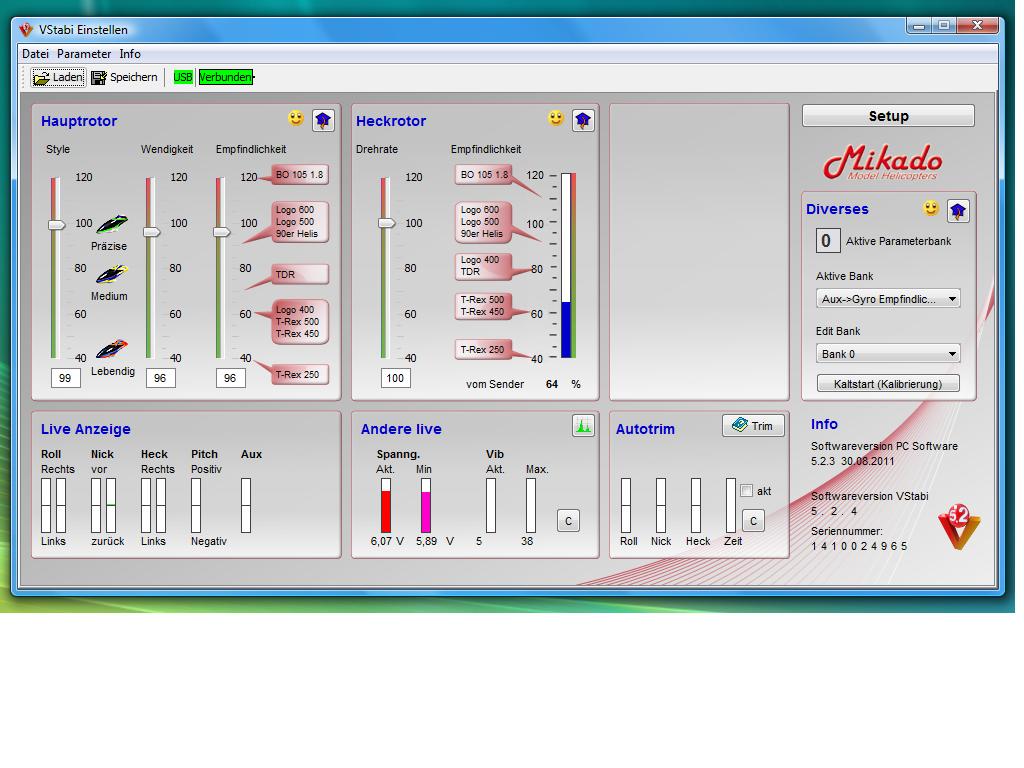
Task: Click the Trim button in Autotrim
Action: (x=753, y=426)
